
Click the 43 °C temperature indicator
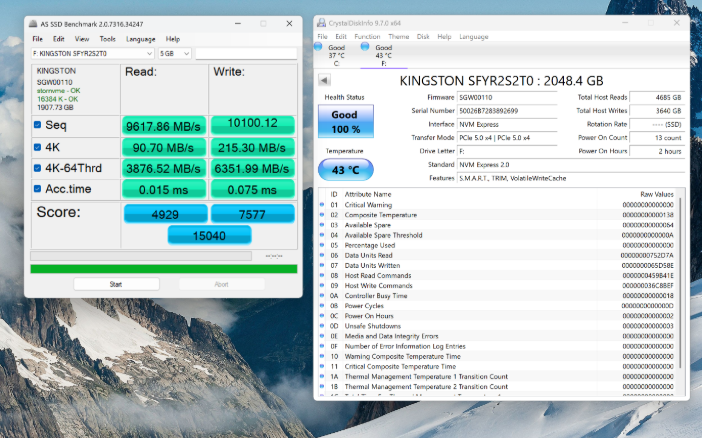click(x=344, y=170)
